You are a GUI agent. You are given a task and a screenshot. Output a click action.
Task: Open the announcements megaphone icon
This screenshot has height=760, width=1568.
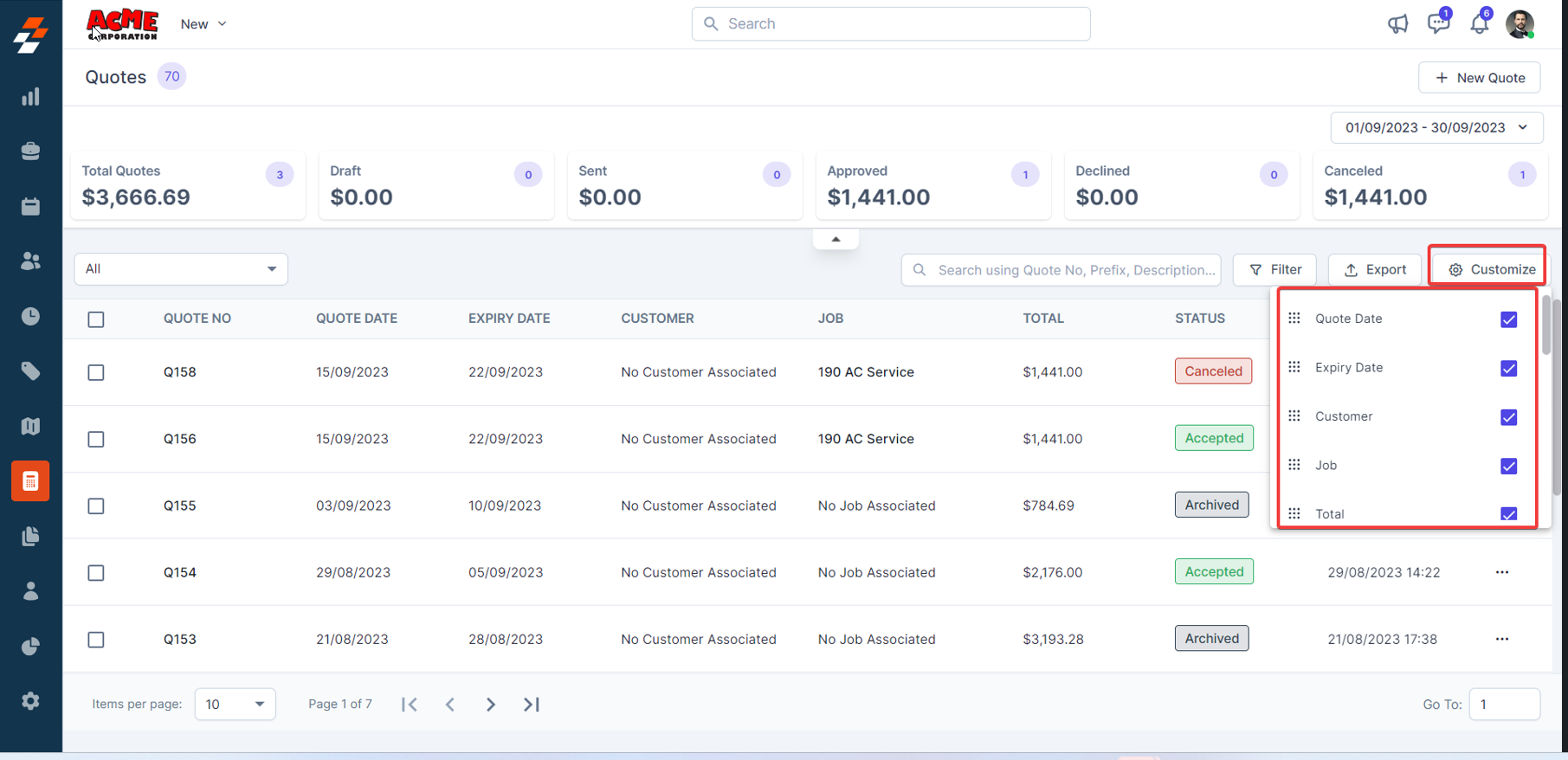click(x=1397, y=24)
